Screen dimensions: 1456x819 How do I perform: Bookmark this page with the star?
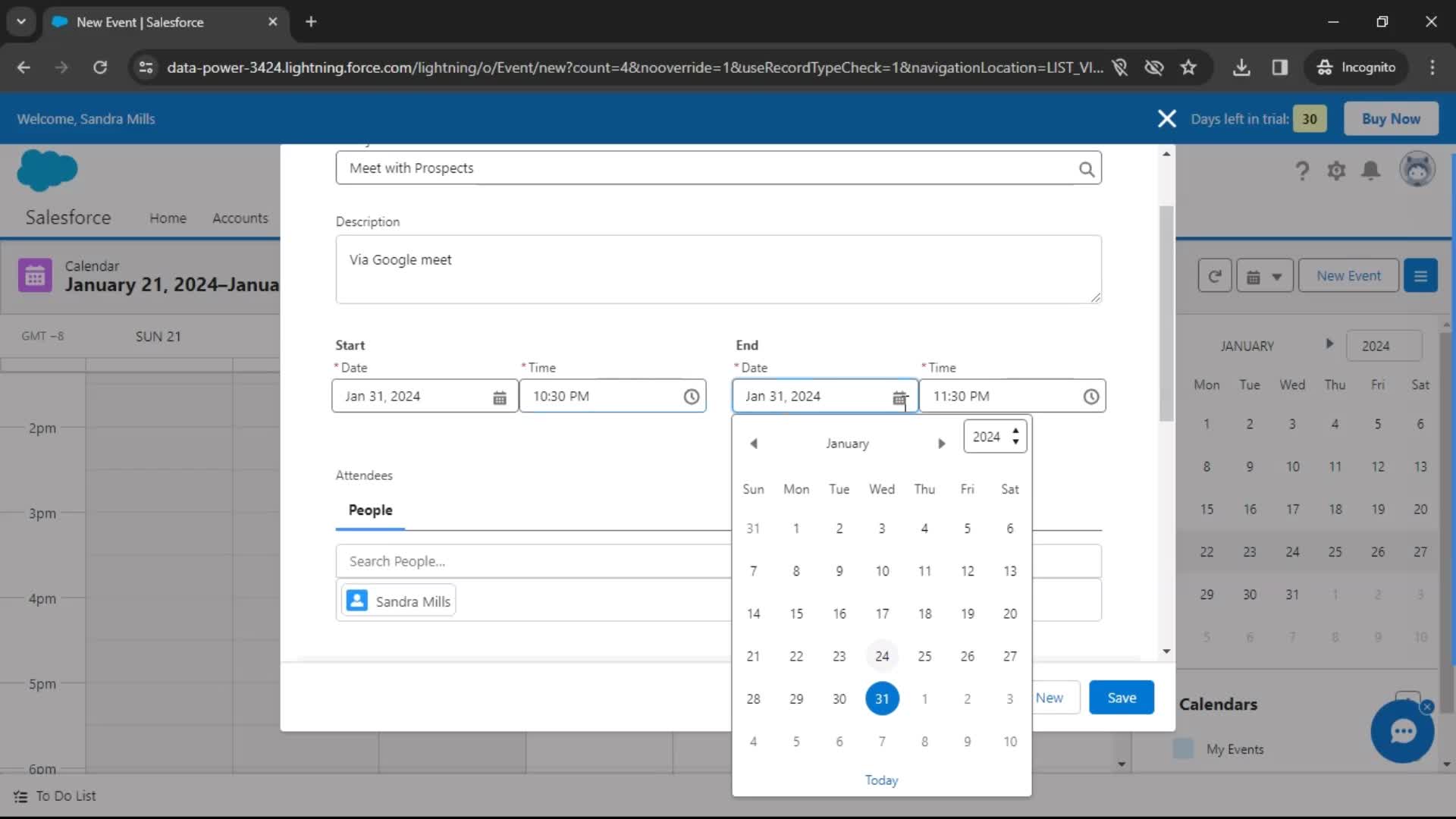(1188, 67)
